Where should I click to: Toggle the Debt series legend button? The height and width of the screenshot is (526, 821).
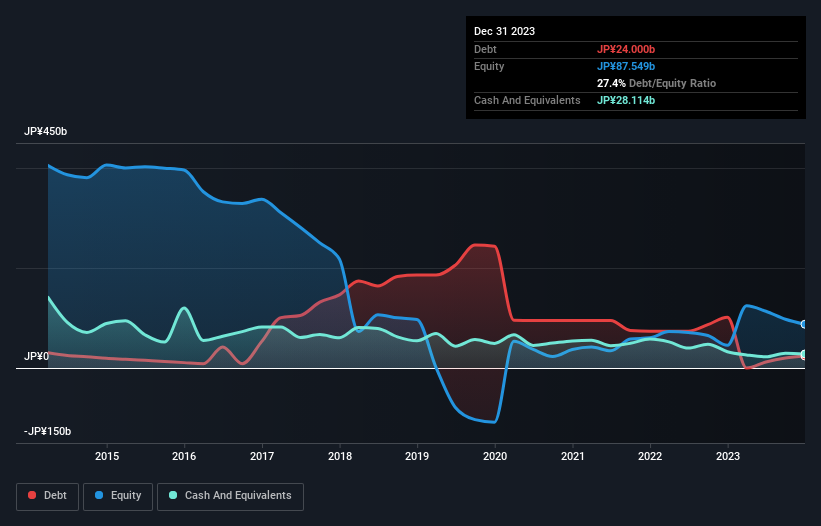(x=47, y=496)
